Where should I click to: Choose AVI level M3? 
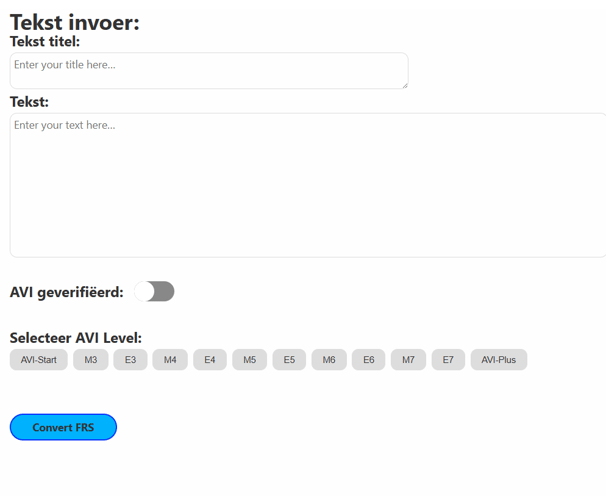91,360
